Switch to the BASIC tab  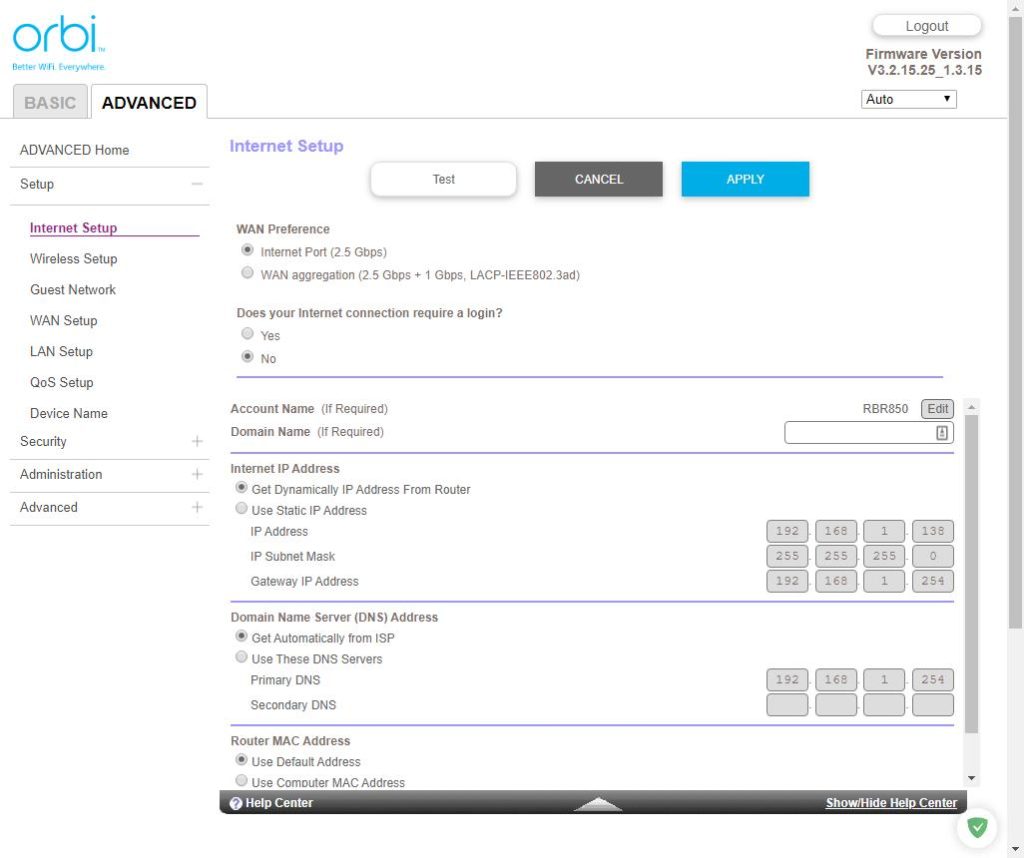50,102
